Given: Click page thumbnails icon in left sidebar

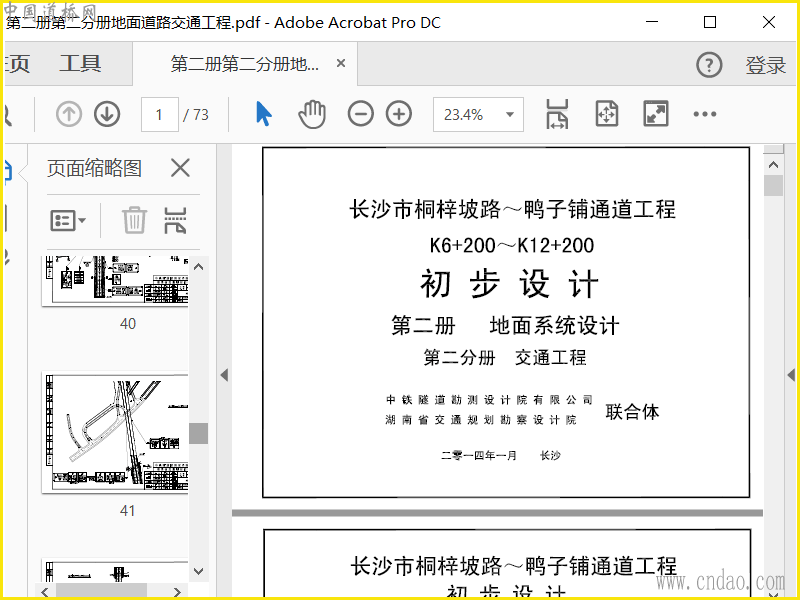Looking at the screenshot, I should [7, 170].
